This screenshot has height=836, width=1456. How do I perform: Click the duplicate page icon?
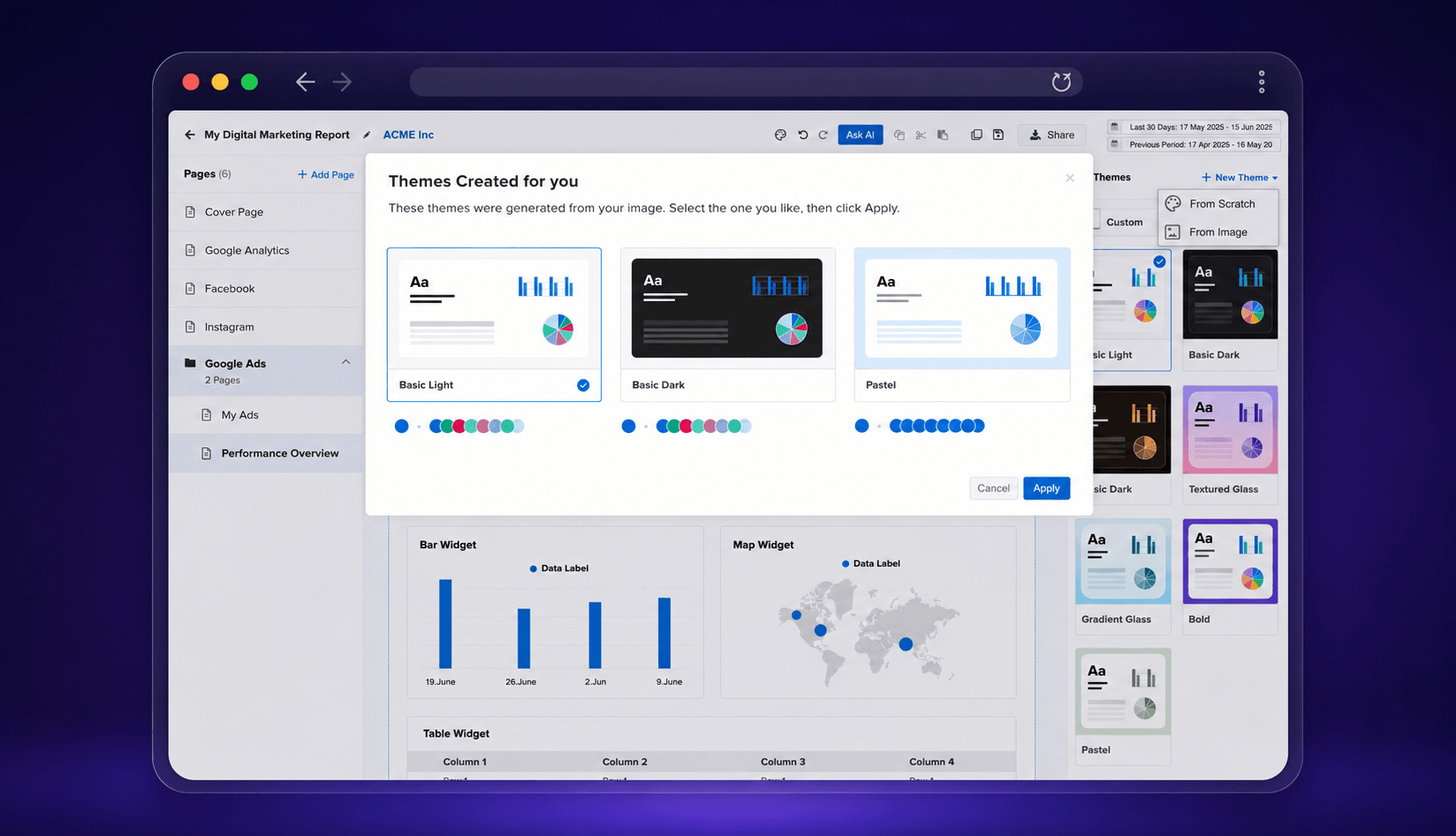coord(977,135)
